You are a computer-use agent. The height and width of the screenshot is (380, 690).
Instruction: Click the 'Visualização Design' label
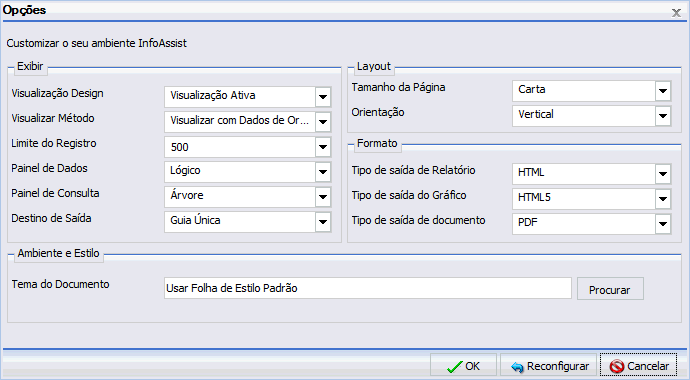click(58, 94)
